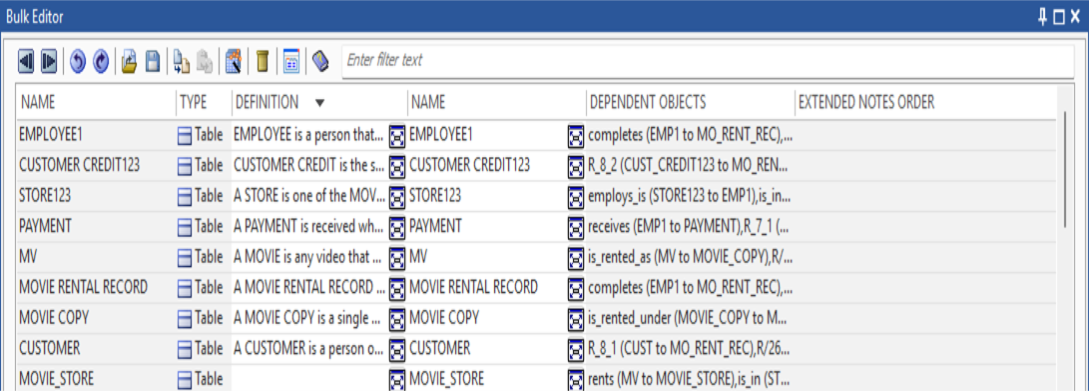Focus the 'Enter filter text' field
The image size is (1089, 391).
tap(708, 61)
